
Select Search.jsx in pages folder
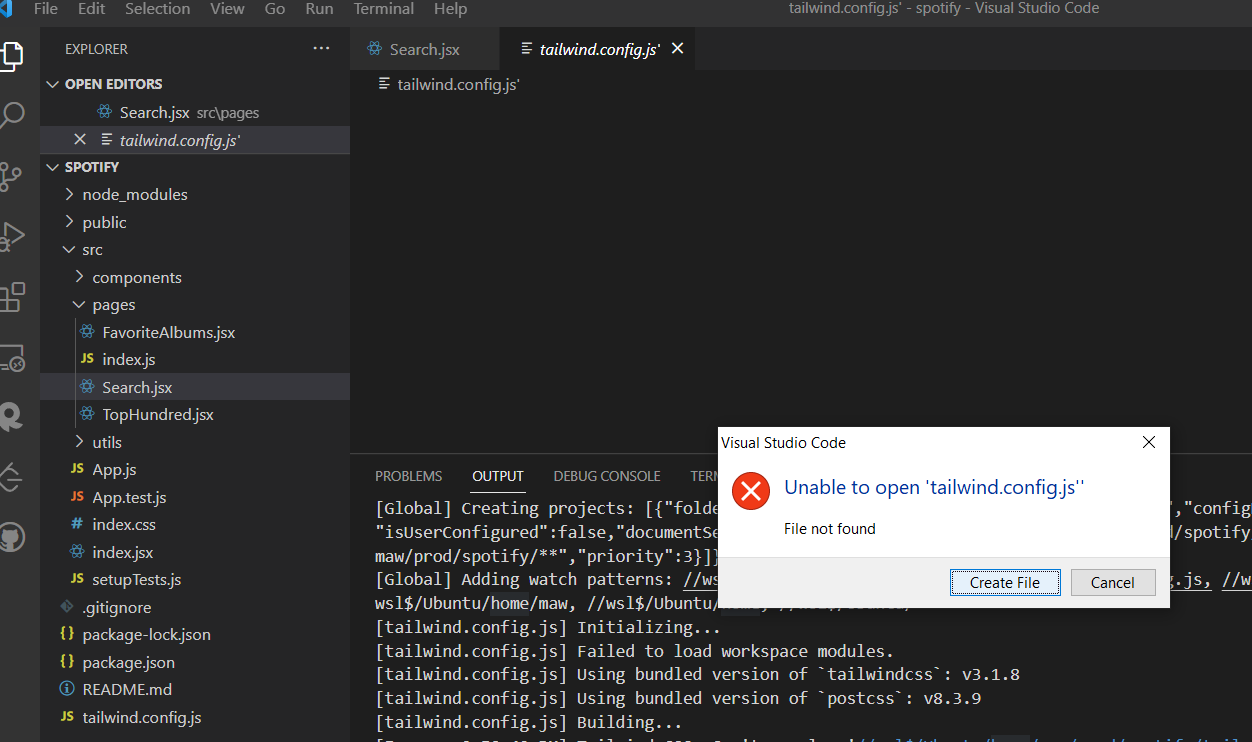[195, 387]
